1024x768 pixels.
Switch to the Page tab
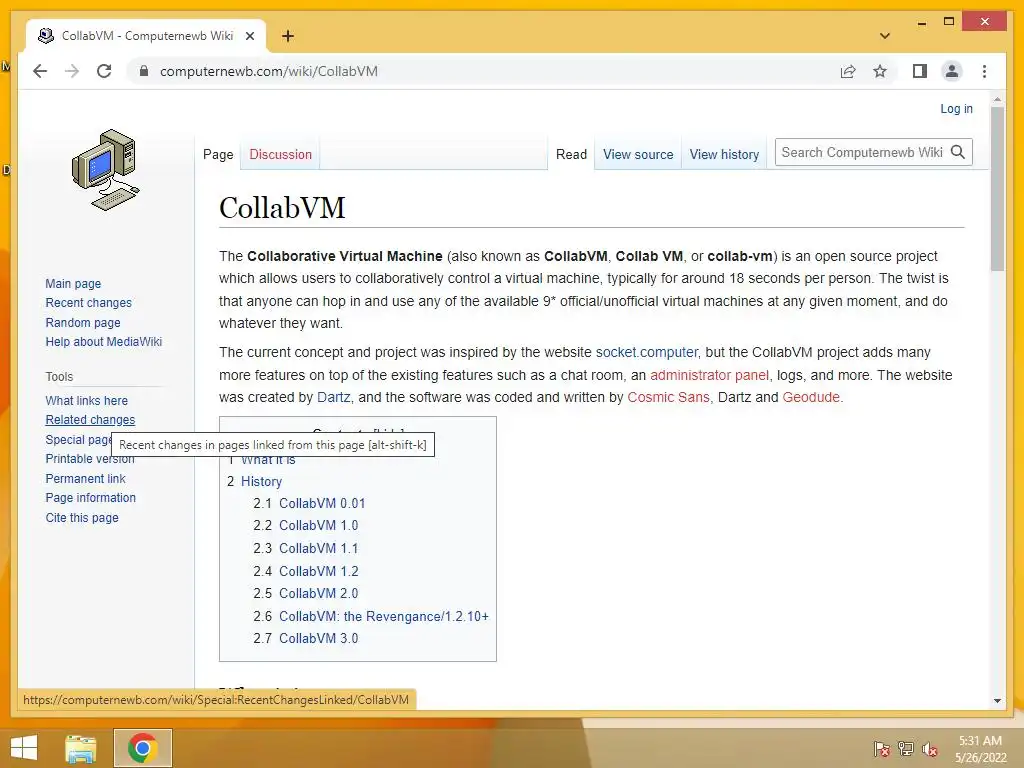point(218,154)
